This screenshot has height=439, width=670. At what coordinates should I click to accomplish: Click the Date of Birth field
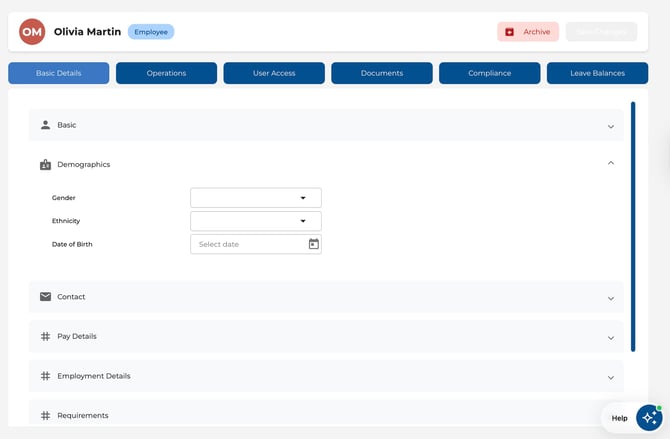248,244
